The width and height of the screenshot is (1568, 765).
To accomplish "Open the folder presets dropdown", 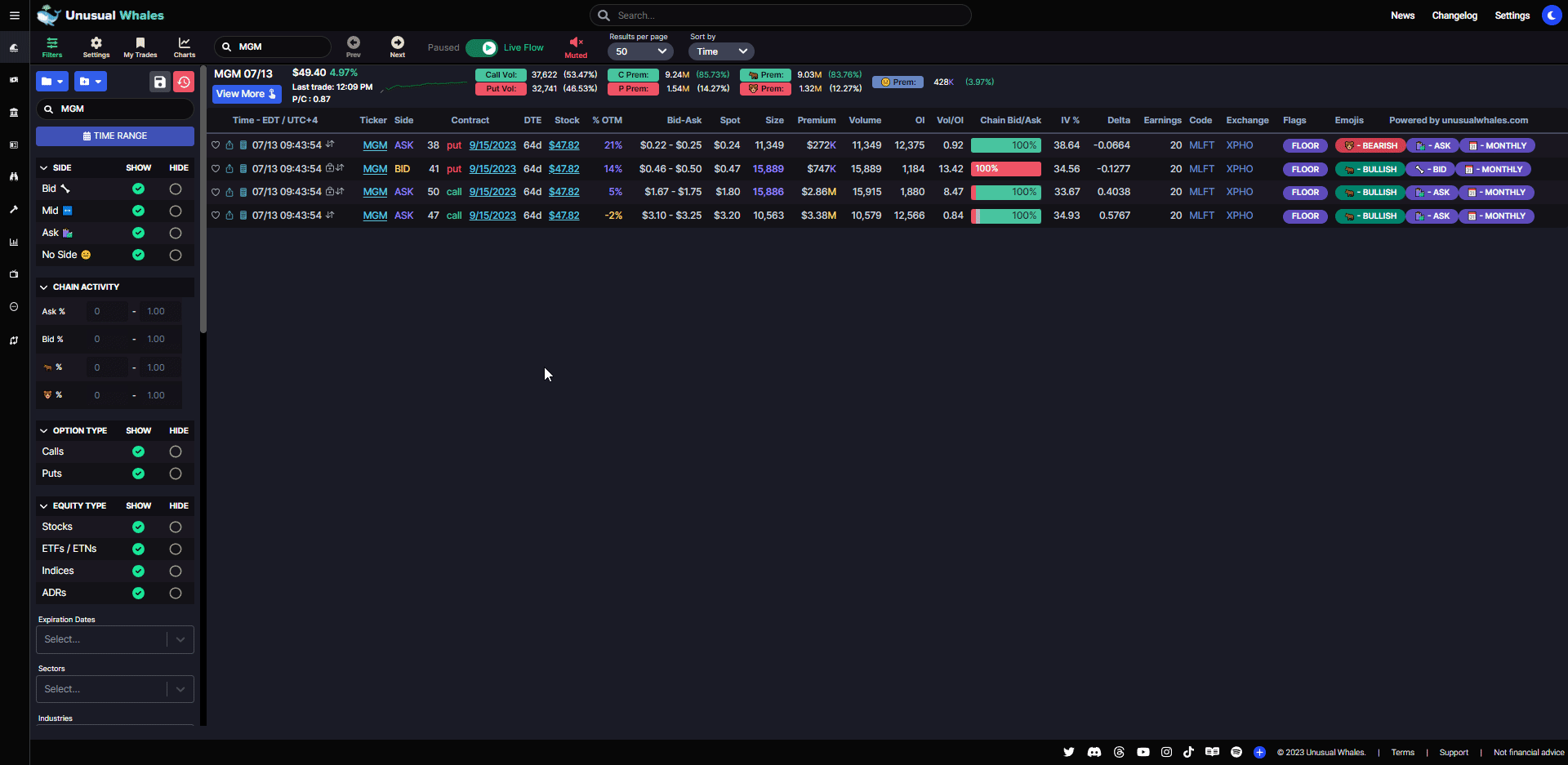I will tap(52, 82).
